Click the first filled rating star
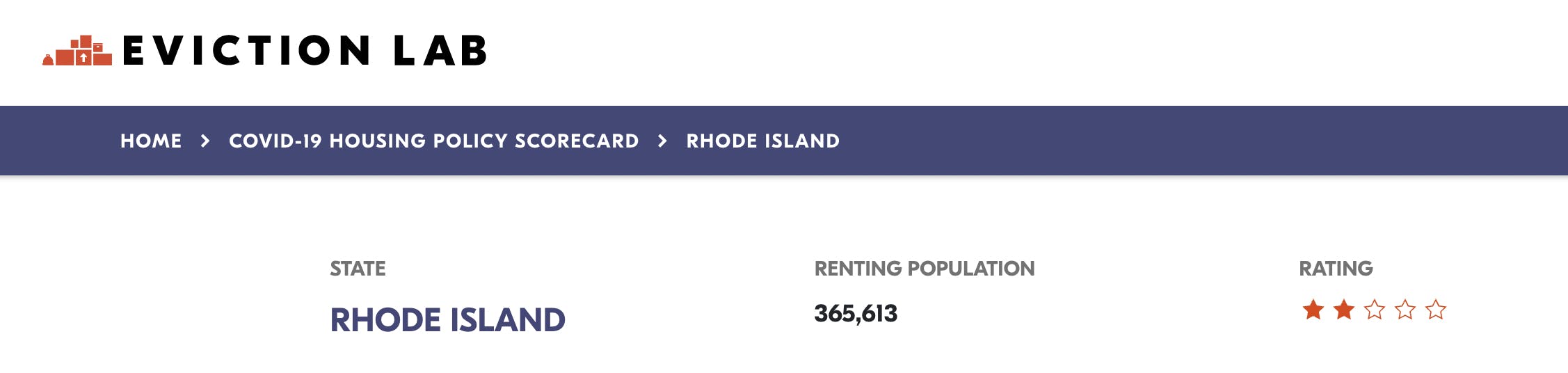1568x373 pixels. tap(1313, 310)
